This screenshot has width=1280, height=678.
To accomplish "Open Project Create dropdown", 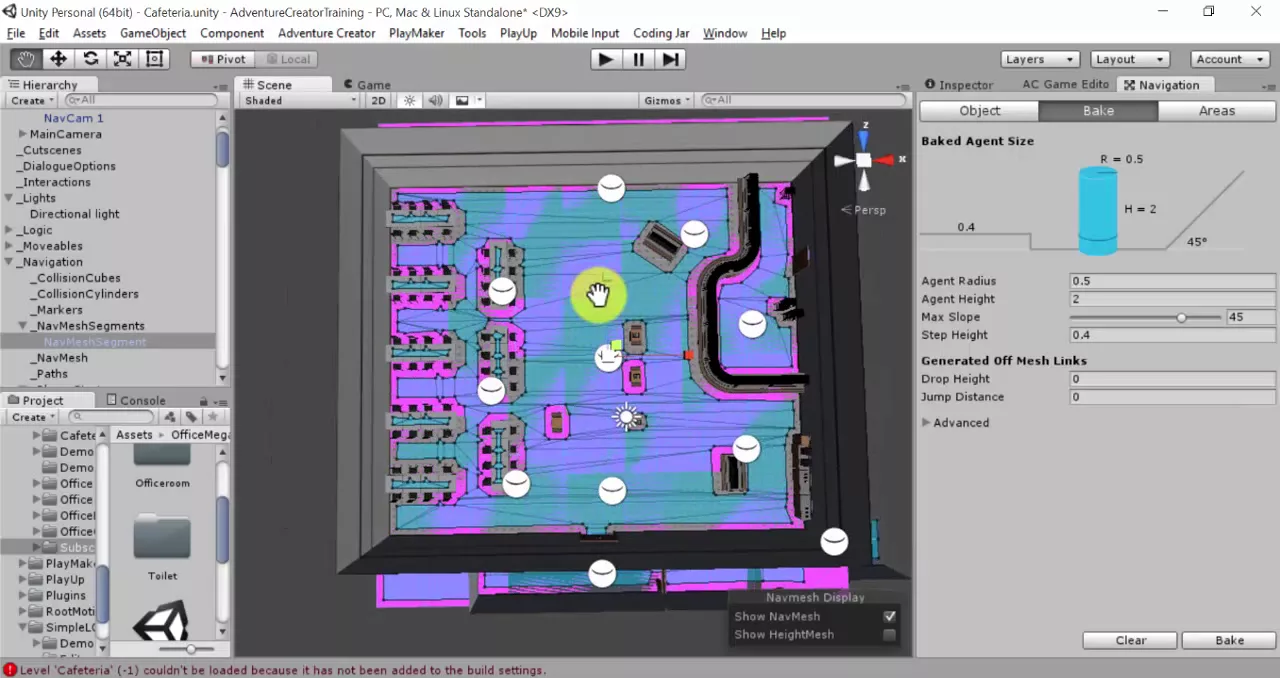I will pos(33,417).
